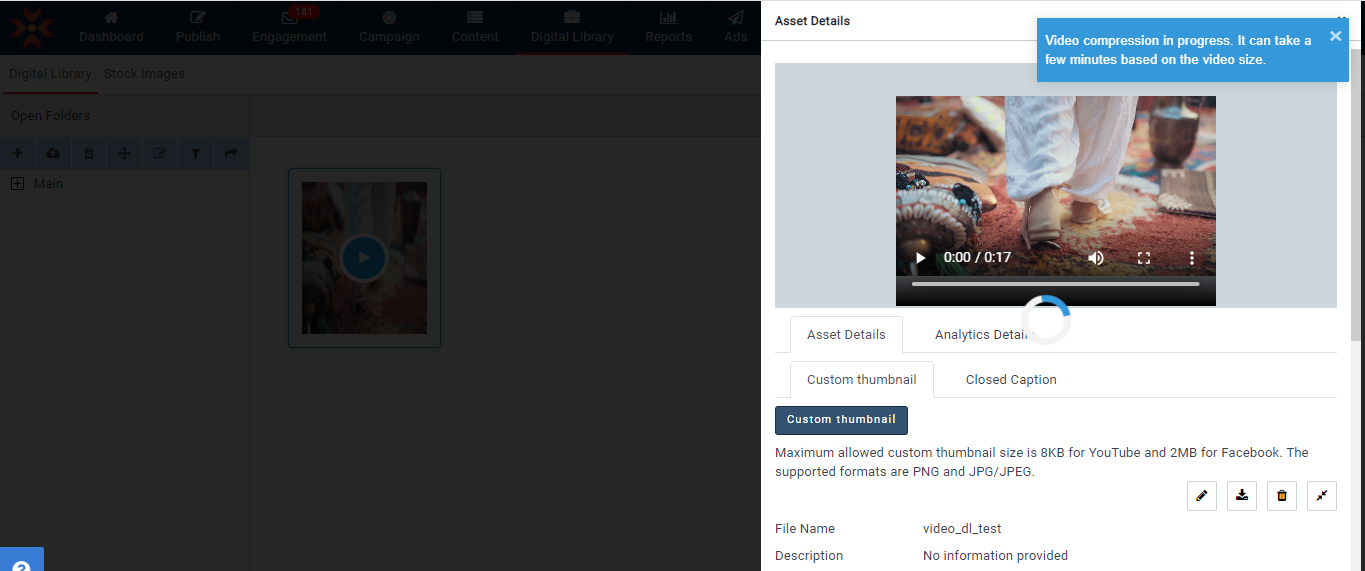Open the filter funnel icon in the toolbar
This screenshot has width=1365, height=571.
click(195, 153)
